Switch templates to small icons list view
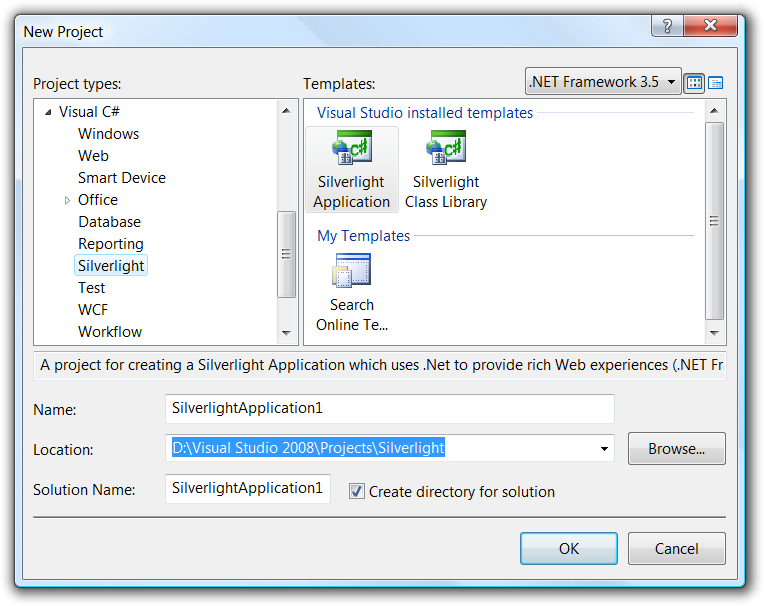 click(715, 83)
